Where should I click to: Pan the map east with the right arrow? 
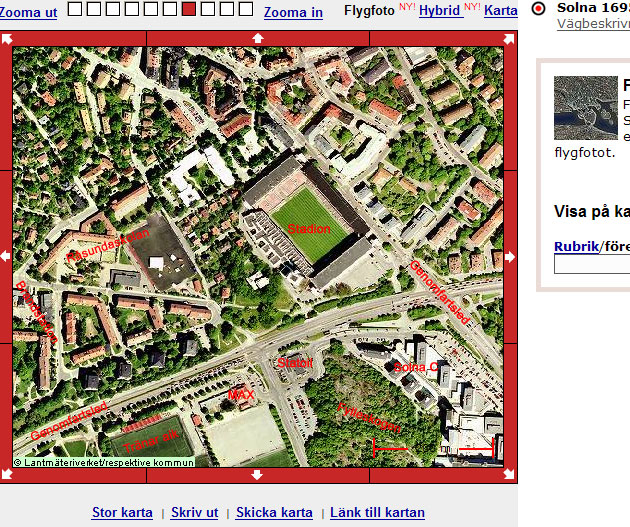[509, 257]
